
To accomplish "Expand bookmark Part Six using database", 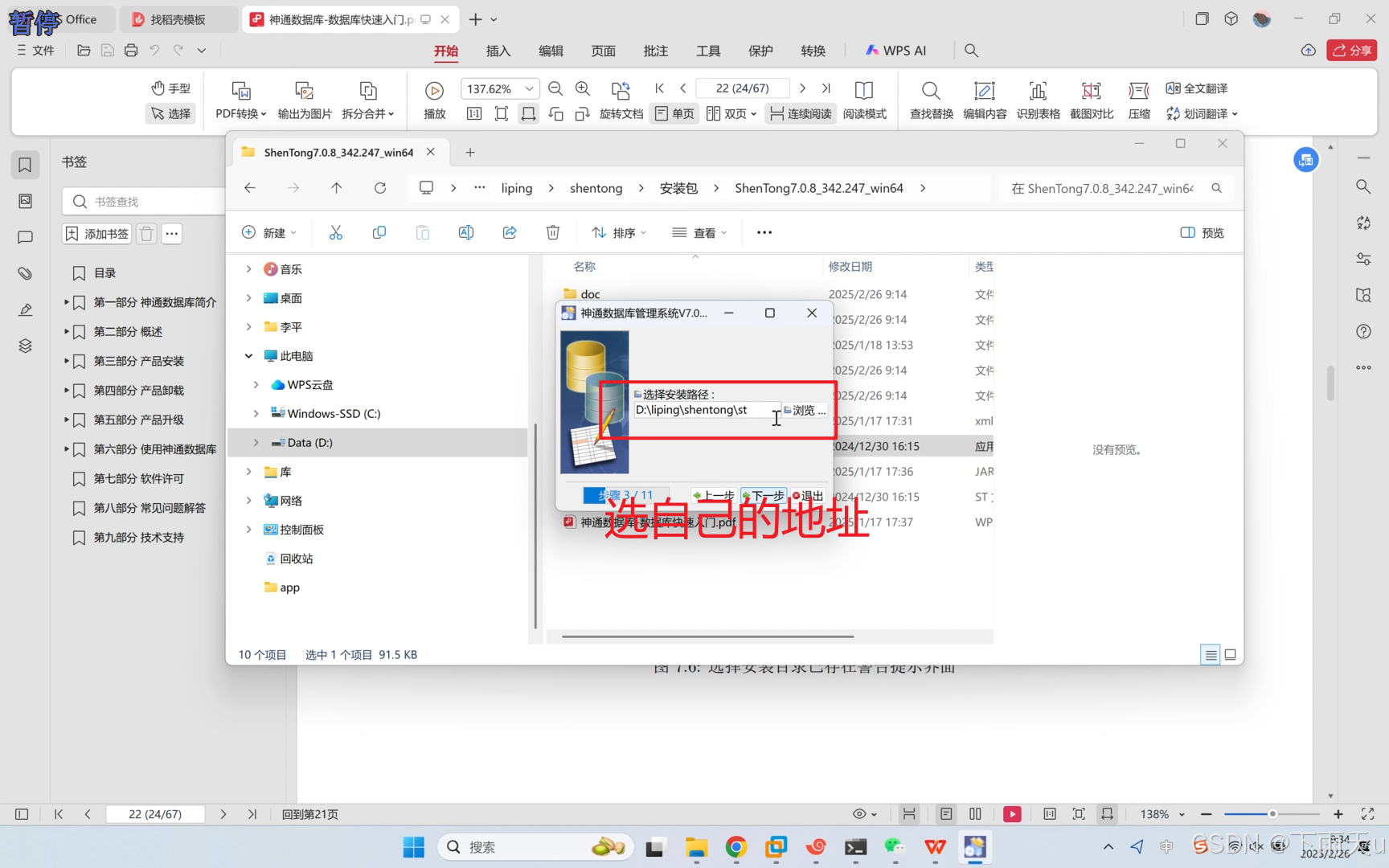I will click(67, 448).
